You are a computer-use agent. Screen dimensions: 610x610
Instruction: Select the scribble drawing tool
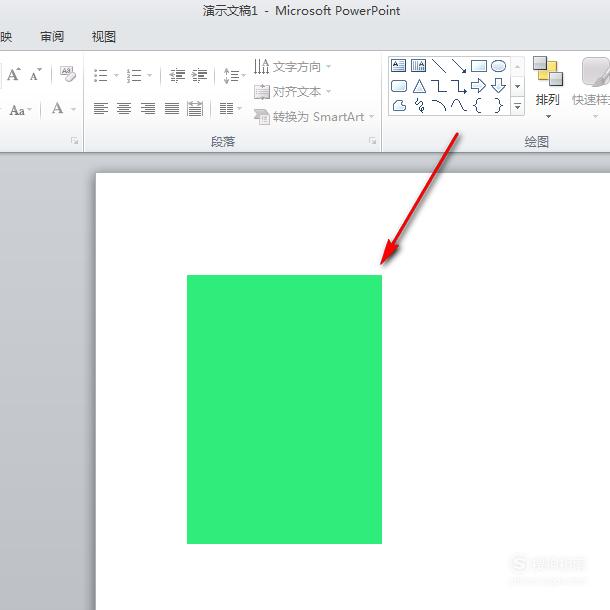pyautogui.click(x=419, y=105)
